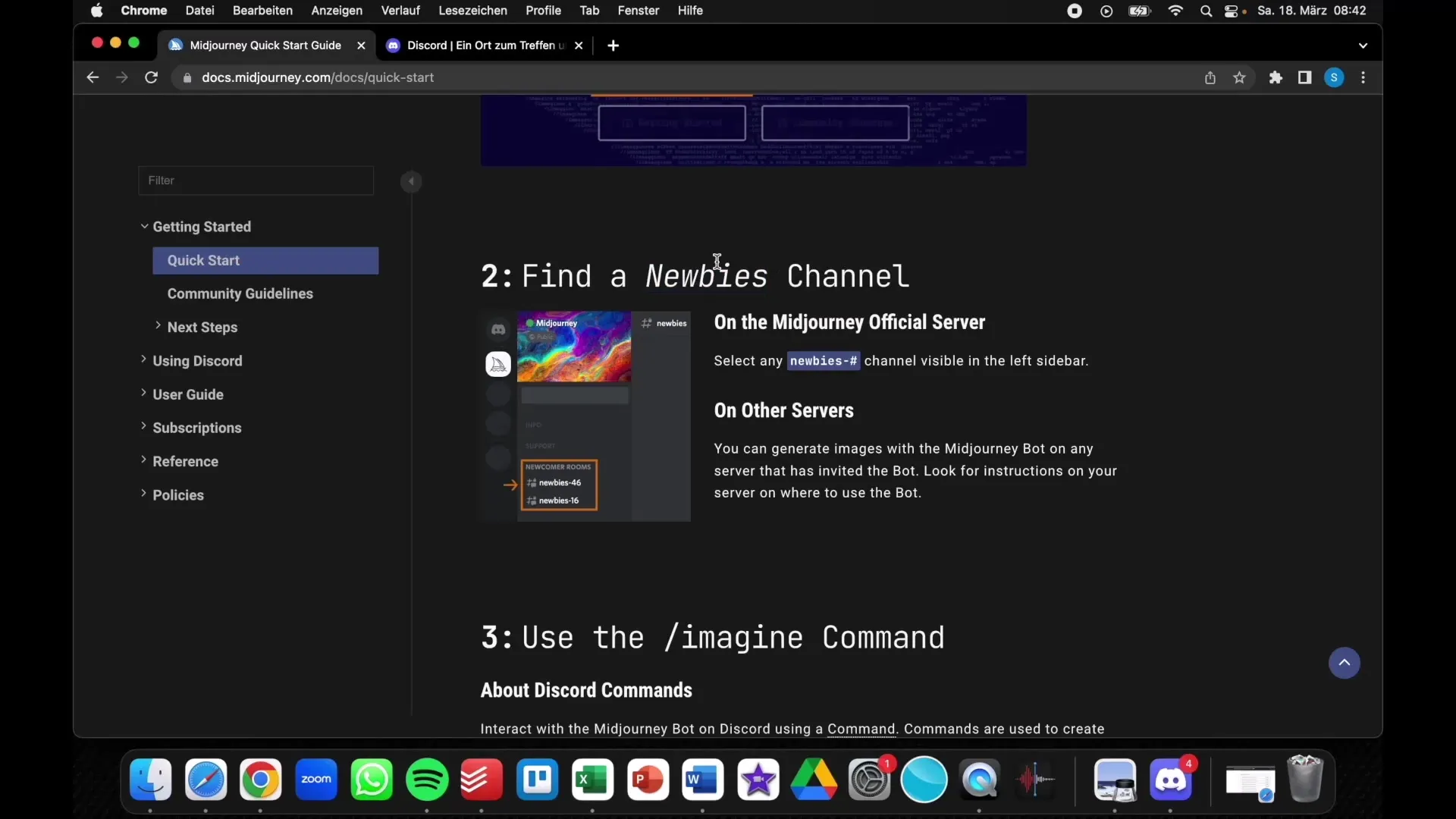This screenshot has width=1456, height=819.
Task: Click the Midjourney docs filter input field
Action: click(x=256, y=180)
